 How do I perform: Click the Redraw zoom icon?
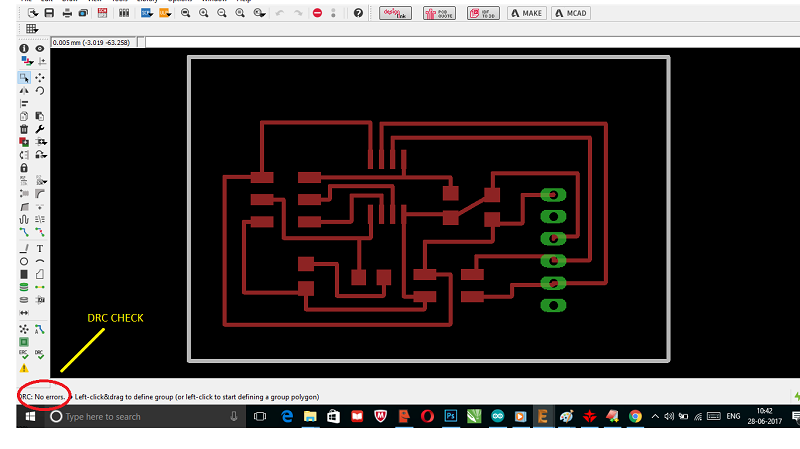point(240,13)
